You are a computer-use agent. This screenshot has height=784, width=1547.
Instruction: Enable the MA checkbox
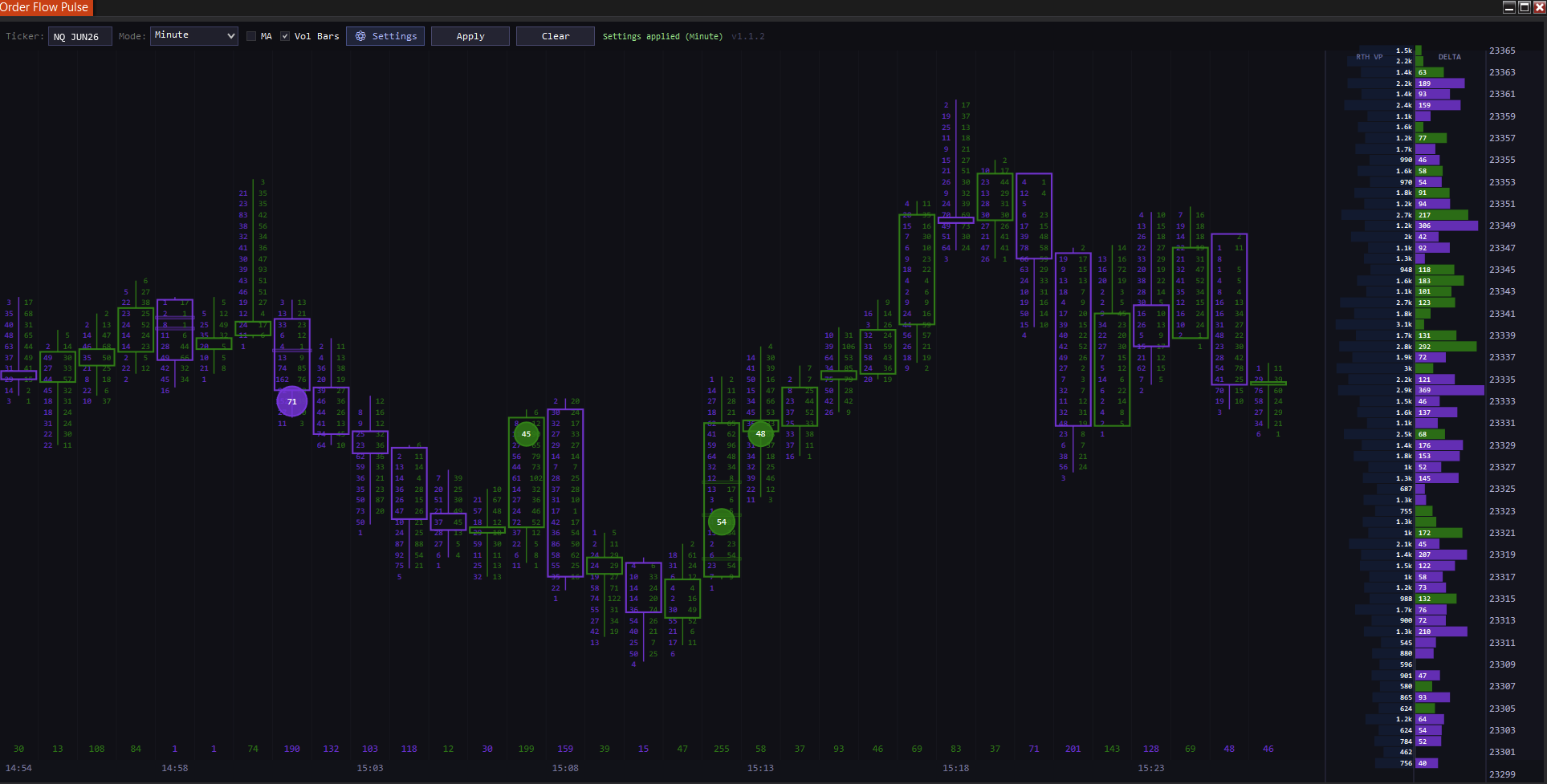pyautogui.click(x=251, y=36)
